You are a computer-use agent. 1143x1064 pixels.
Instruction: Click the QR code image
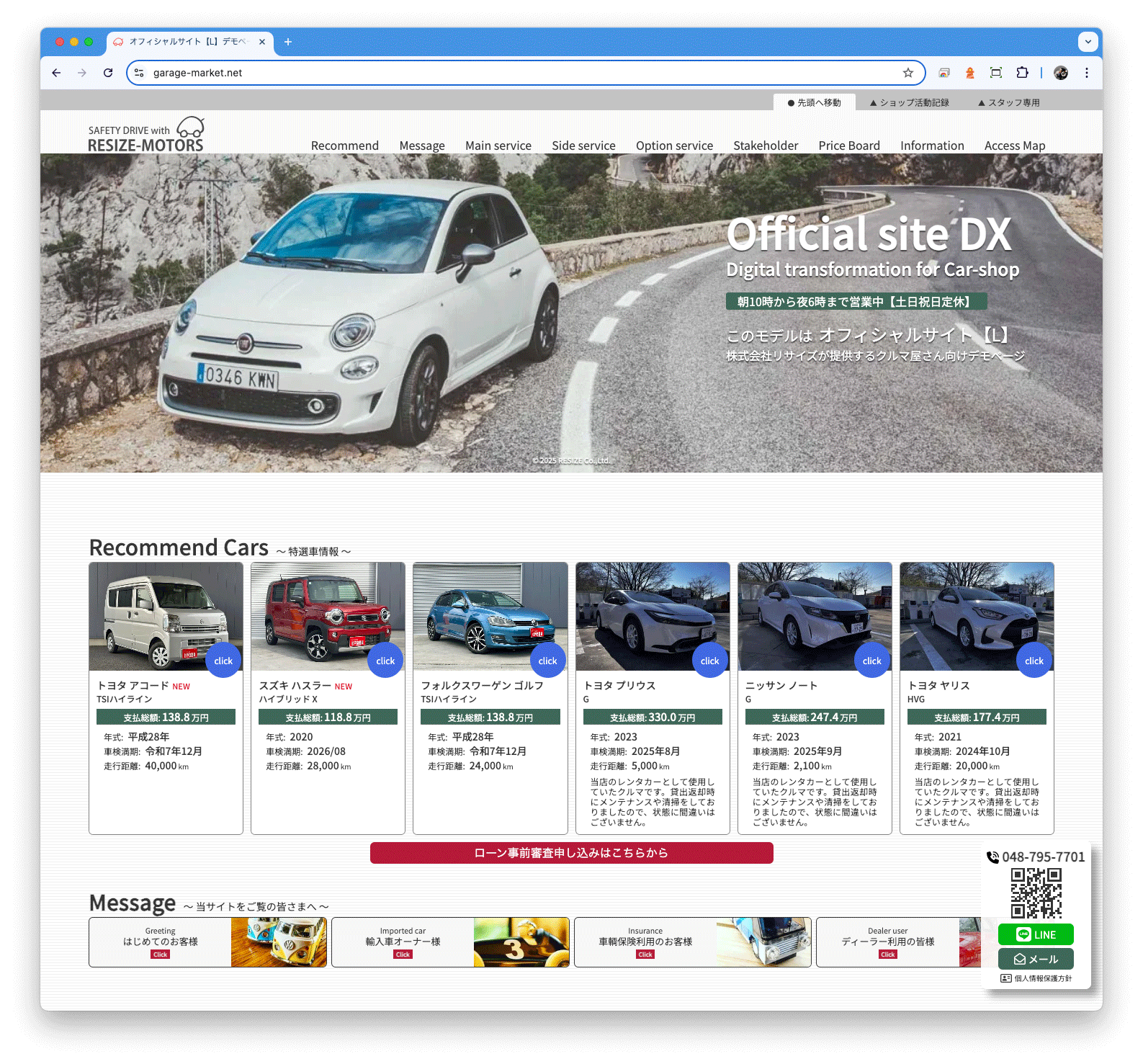click(1036, 893)
